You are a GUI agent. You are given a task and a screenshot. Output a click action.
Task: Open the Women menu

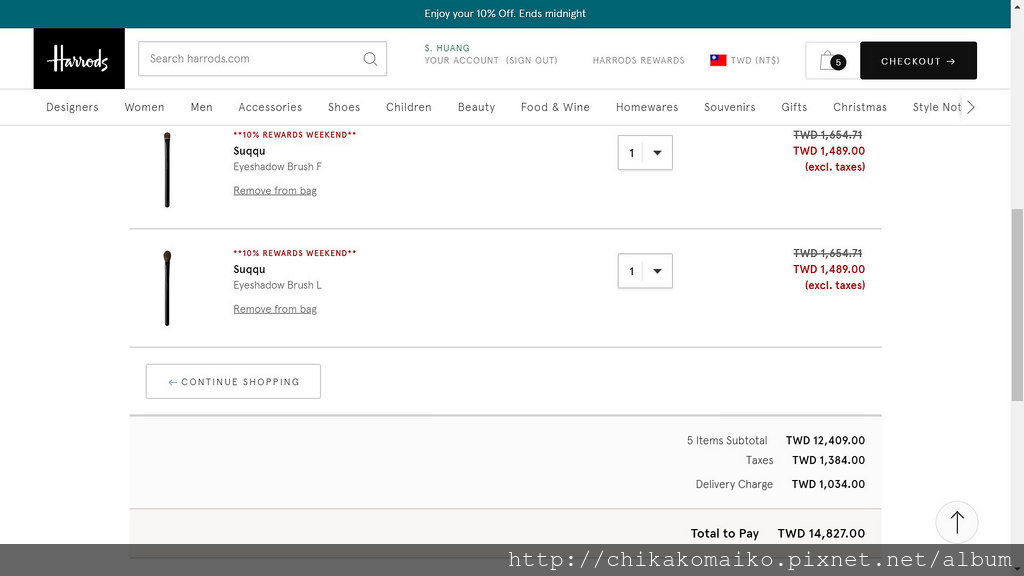tap(144, 107)
